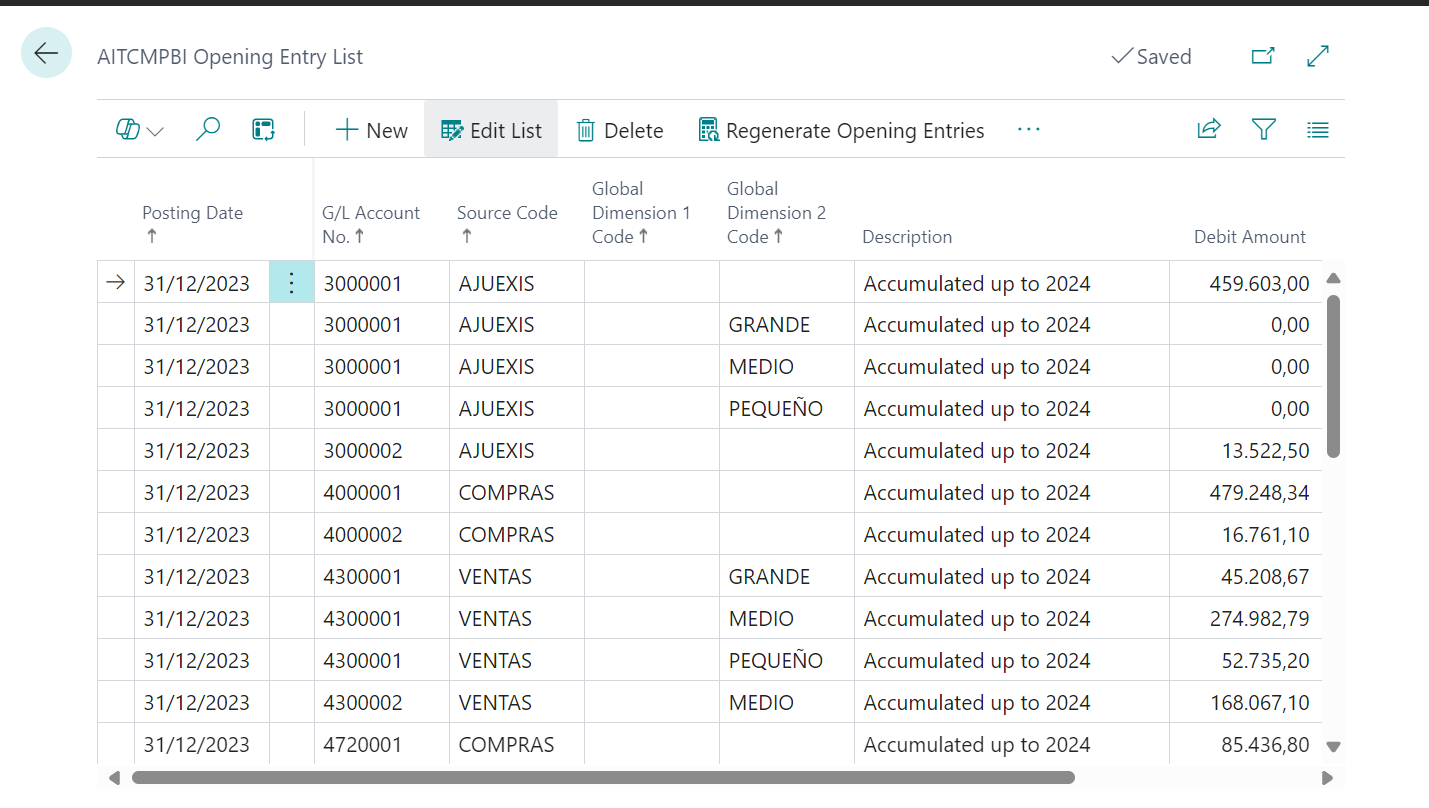The width and height of the screenshot is (1429, 808).
Task: Click account cell 3000002
Action: click(382, 451)
